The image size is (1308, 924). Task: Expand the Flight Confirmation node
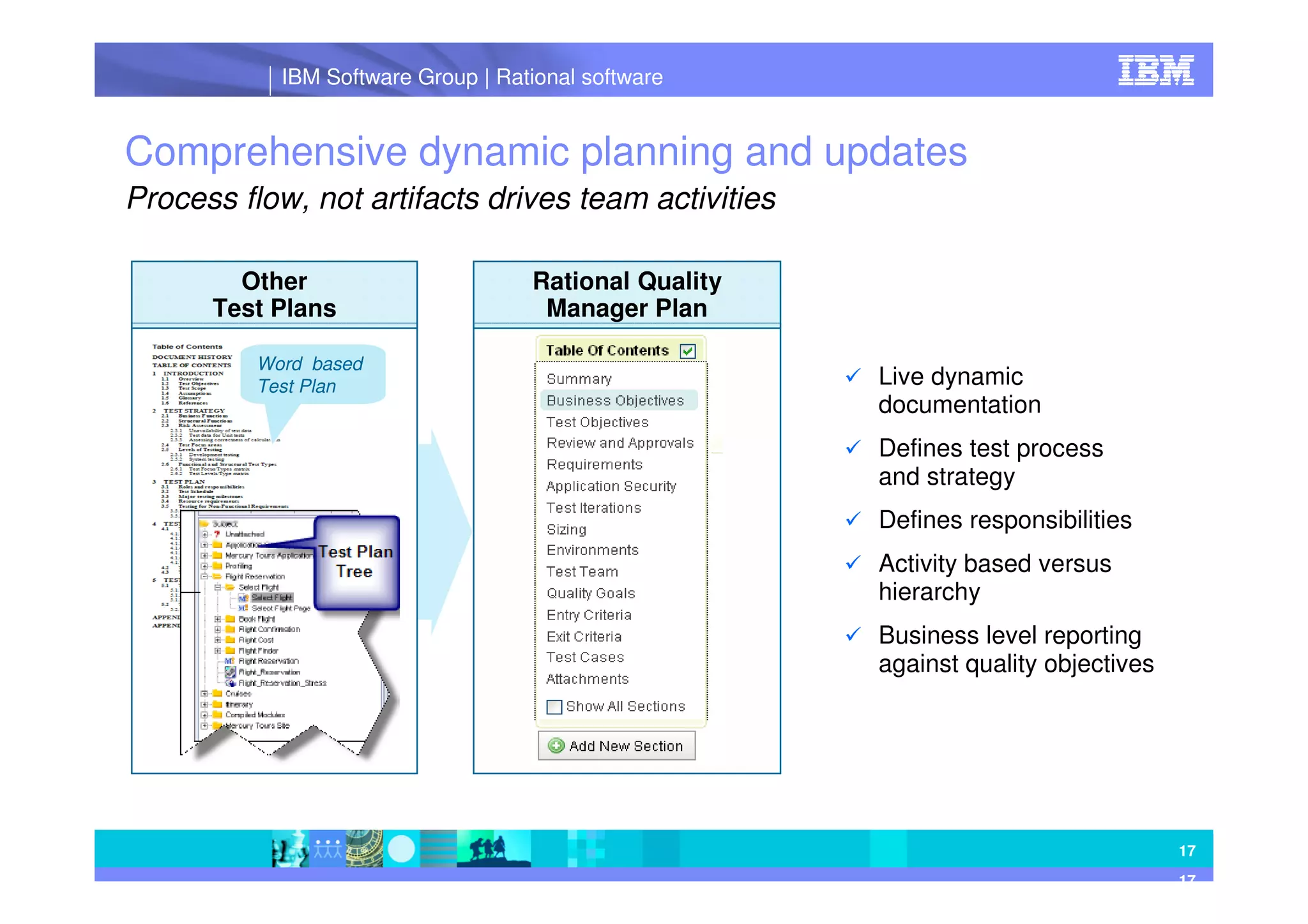coord(218,630)
